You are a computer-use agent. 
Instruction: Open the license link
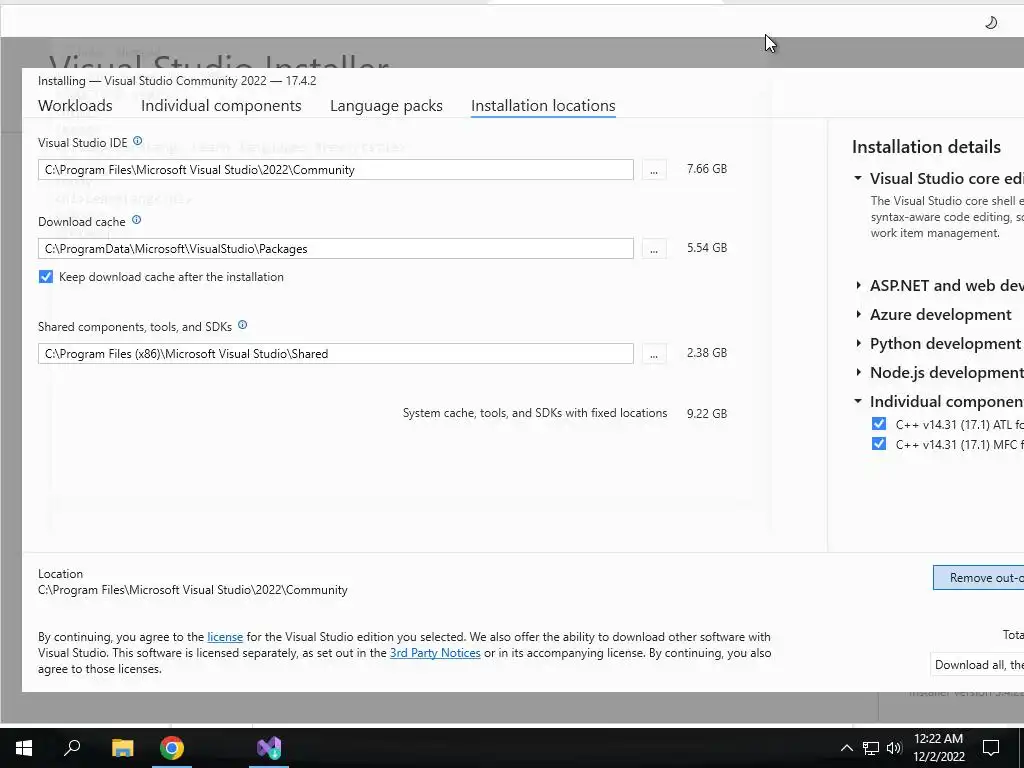225,637
